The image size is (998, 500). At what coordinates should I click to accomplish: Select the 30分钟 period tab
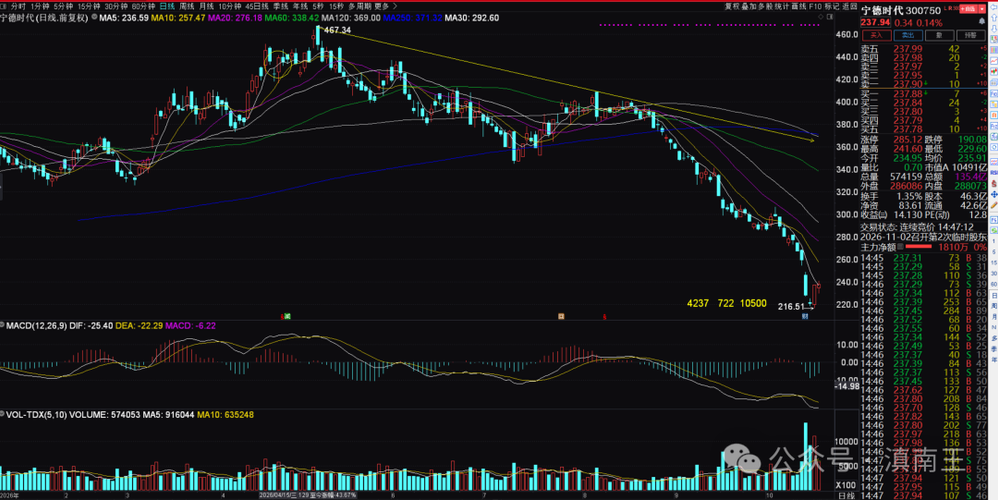[116, 6]
